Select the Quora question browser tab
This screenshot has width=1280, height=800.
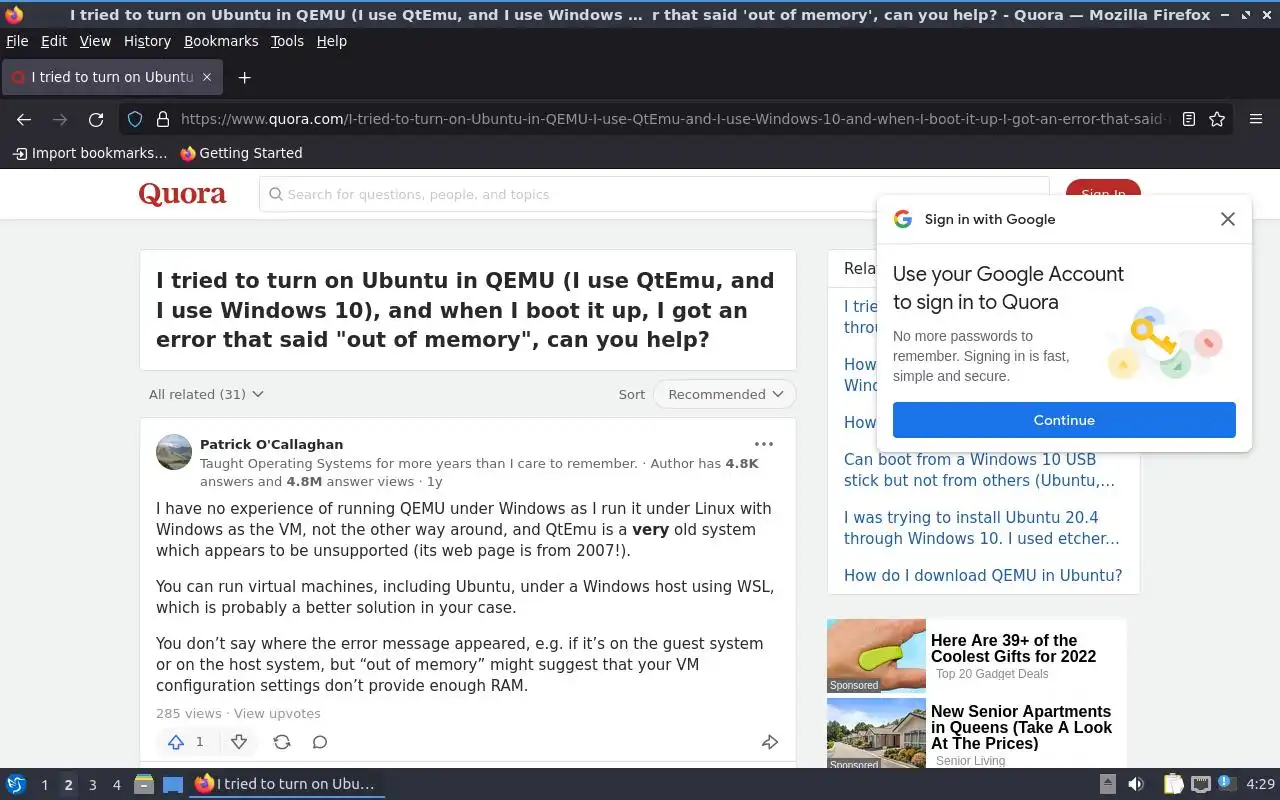click(x=110, y=77)
